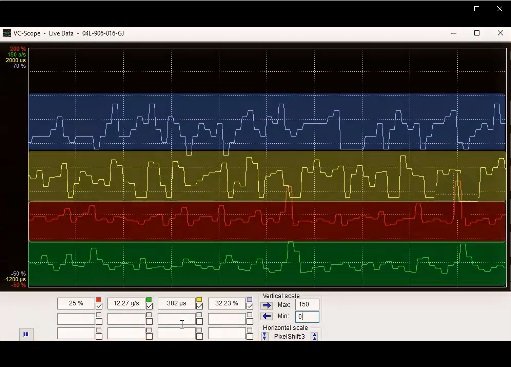Exit fullscreen with the top corner icon
This screenshot has height=367, width=511.
point(476,9)
